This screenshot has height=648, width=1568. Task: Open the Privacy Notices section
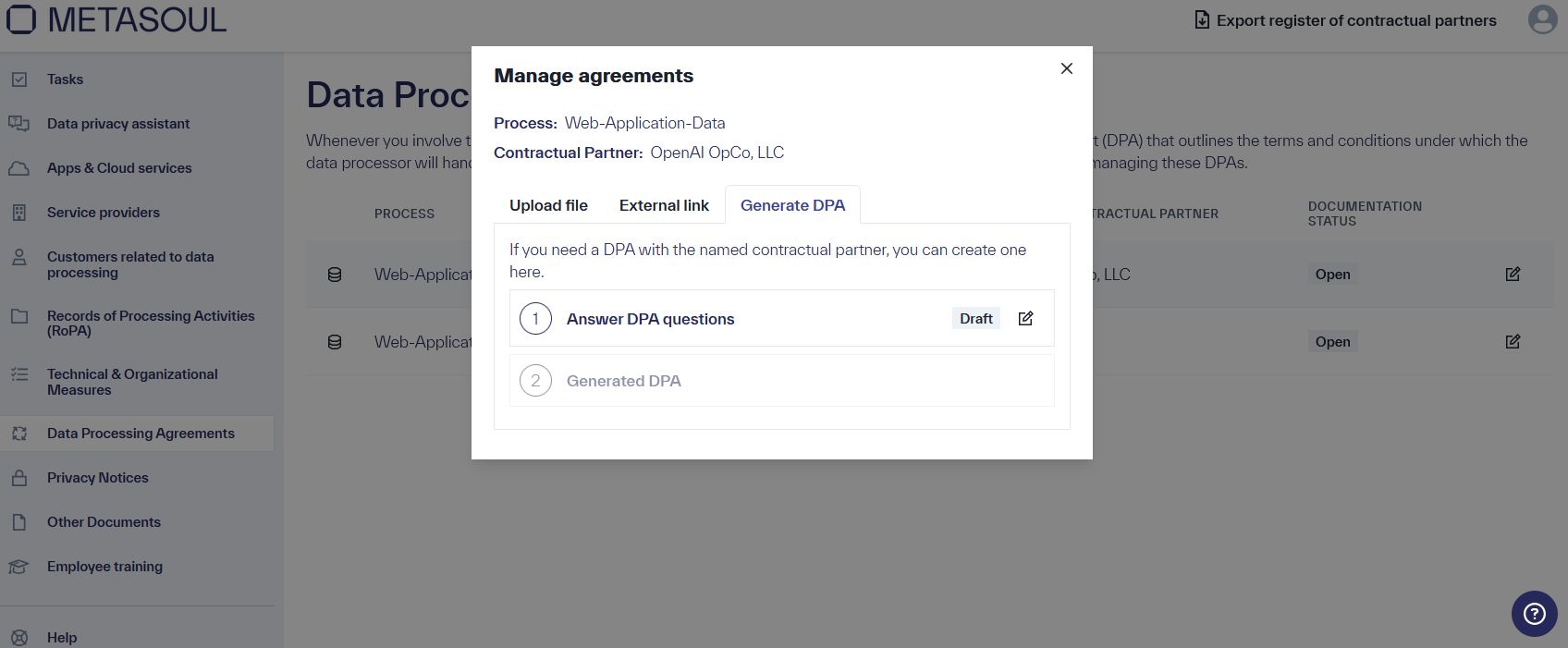tap(97, 477)
